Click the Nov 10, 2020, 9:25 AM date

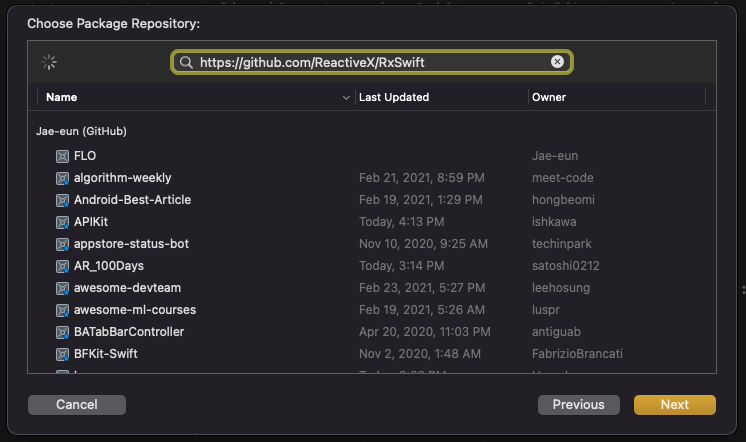(x=423, y=244)
